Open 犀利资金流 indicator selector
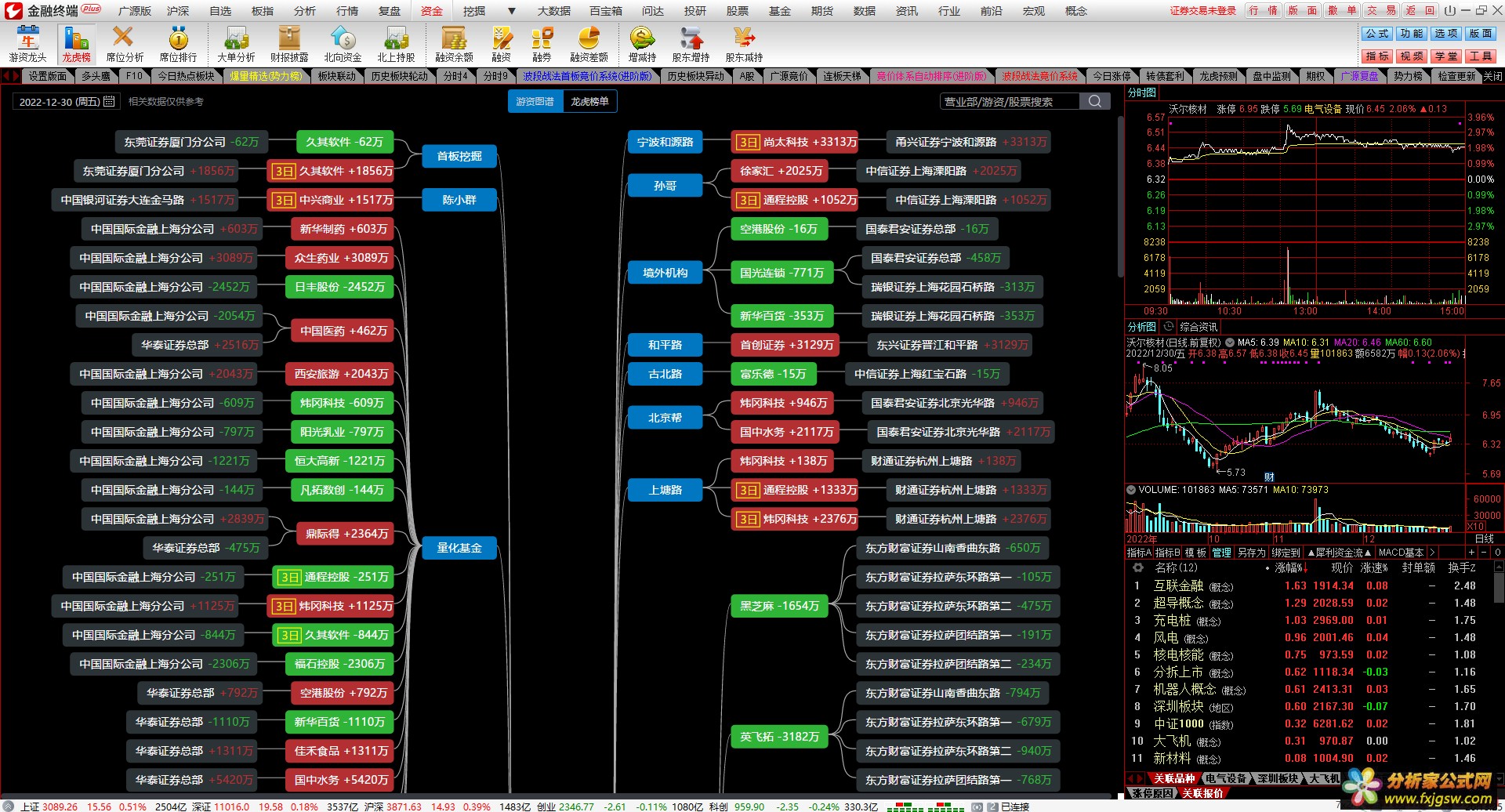The width and height of the screenshot is (1505, 812). point(1340,553)
